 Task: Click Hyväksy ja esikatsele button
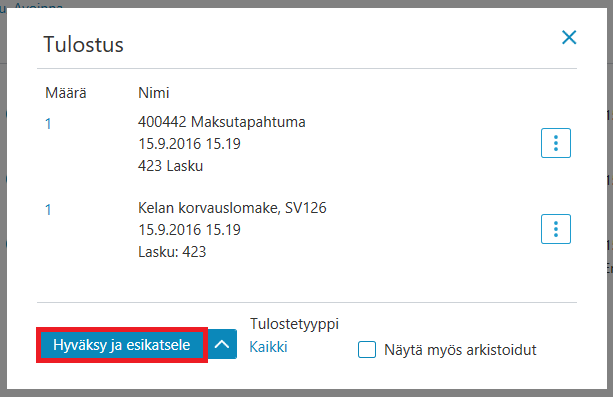coord(122,345)
